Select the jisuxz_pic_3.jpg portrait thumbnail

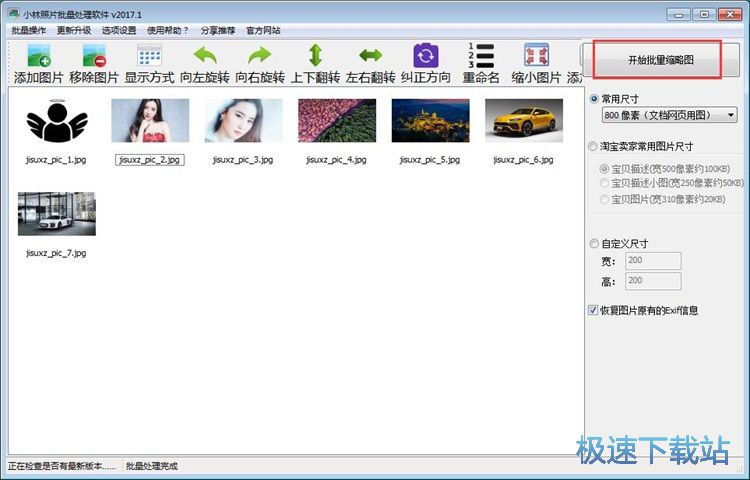[x=243, y=120]
